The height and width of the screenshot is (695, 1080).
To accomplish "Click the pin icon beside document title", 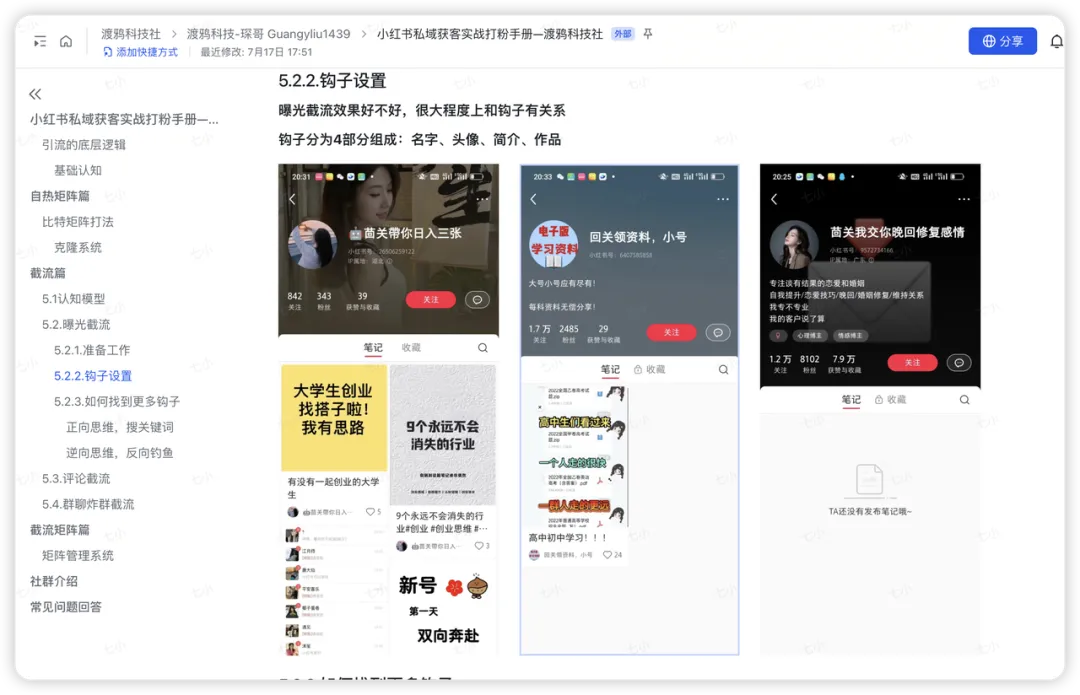I will pos(647,34).
